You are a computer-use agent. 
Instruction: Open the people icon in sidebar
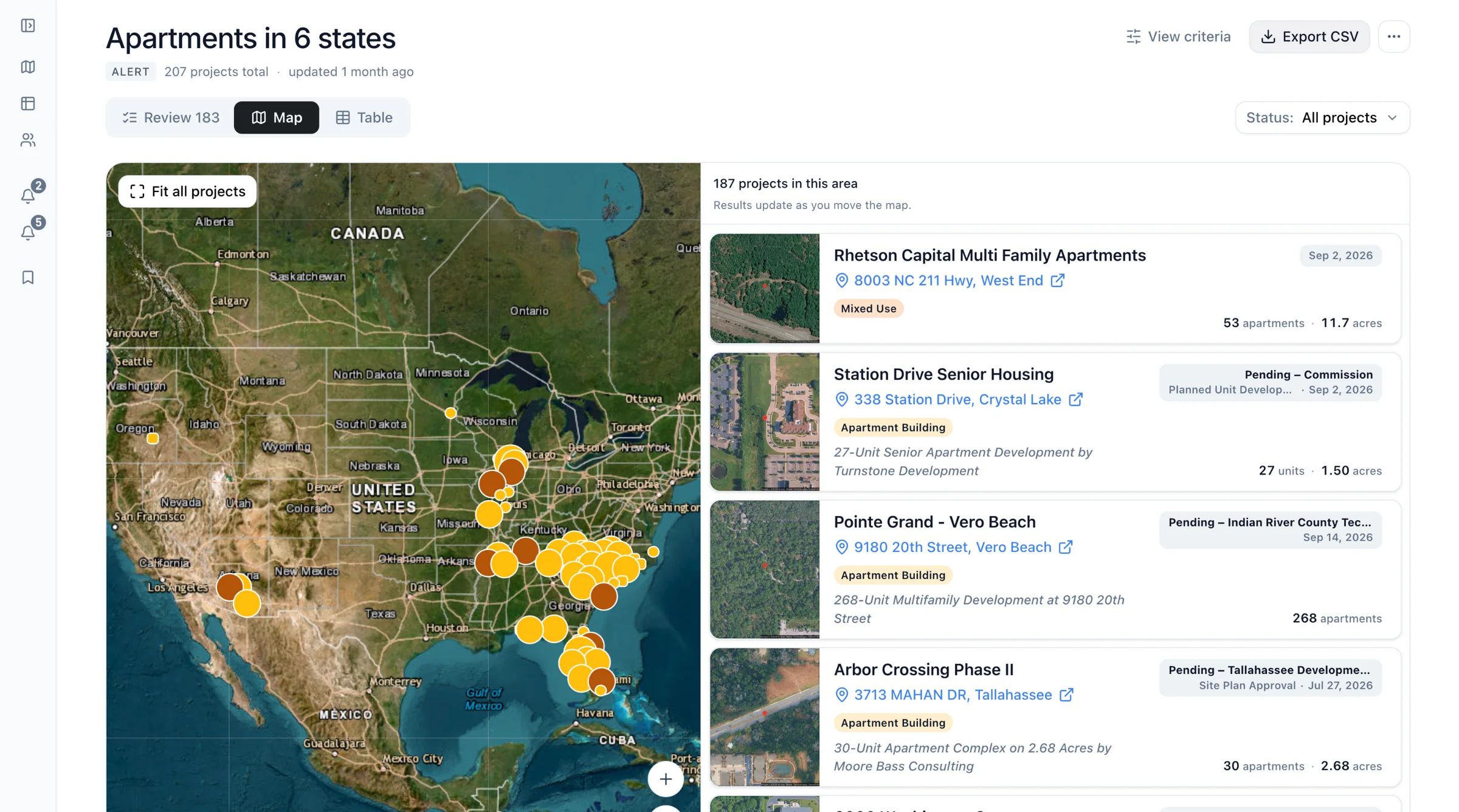click(x=28, y=140)
